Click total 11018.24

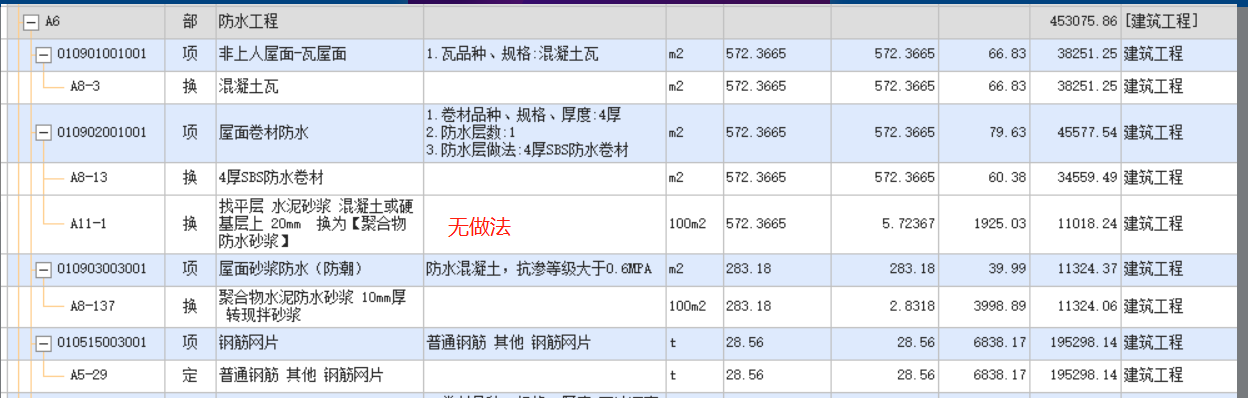[1084, 223]
